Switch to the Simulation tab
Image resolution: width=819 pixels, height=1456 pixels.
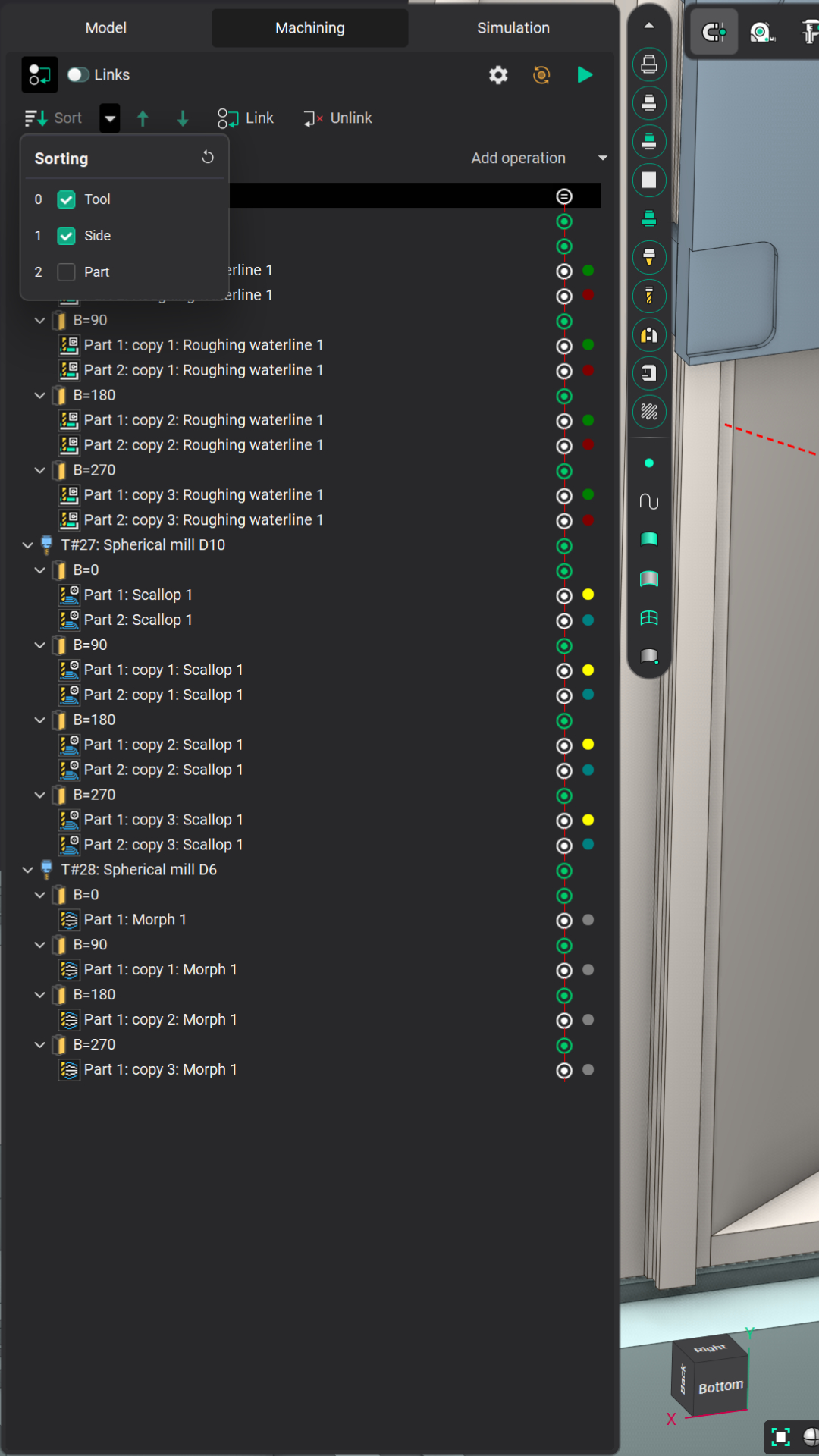[x=513, y=28]
